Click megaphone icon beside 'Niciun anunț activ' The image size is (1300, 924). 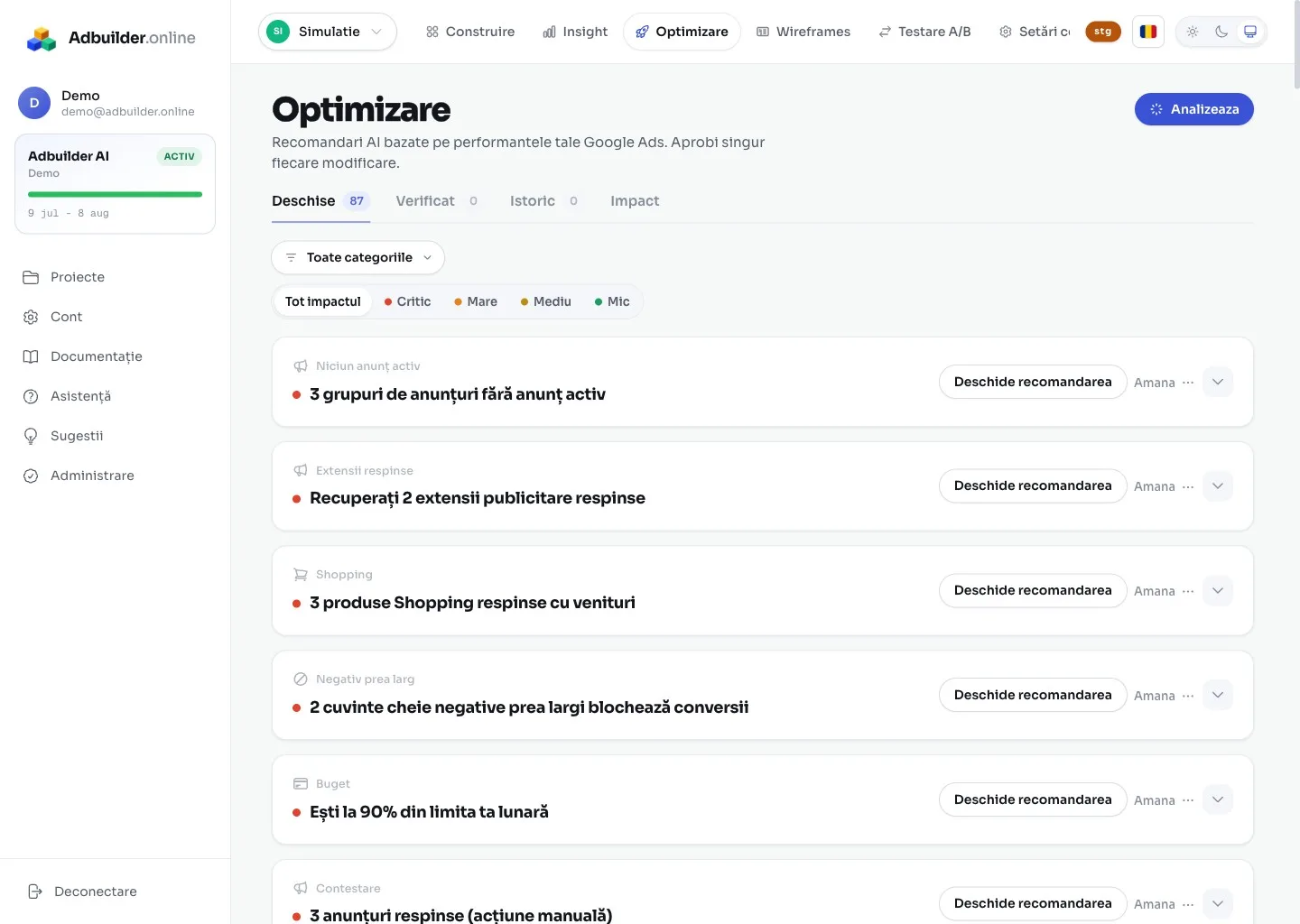coord(301,366)
